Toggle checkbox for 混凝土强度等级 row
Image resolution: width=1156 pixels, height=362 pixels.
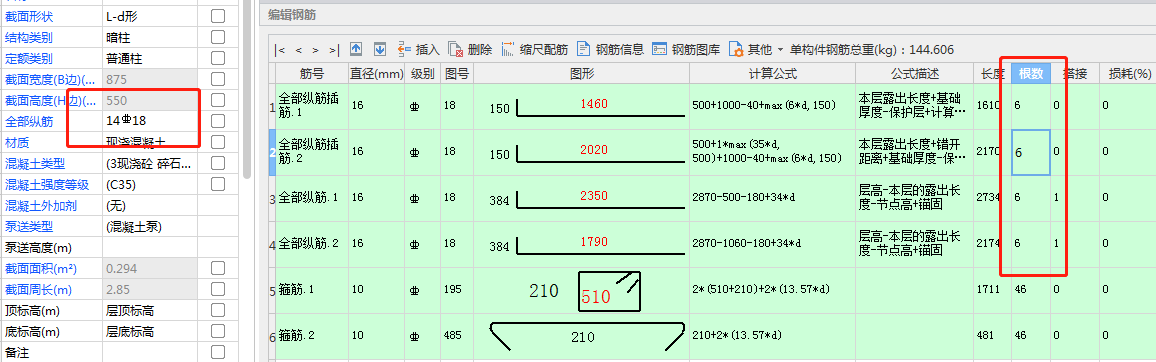coord(218,184)
